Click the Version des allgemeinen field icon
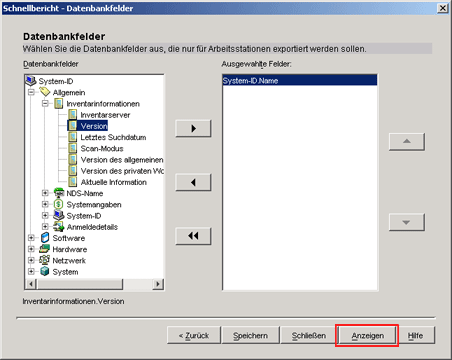The image size is (452, 360). 73,159
